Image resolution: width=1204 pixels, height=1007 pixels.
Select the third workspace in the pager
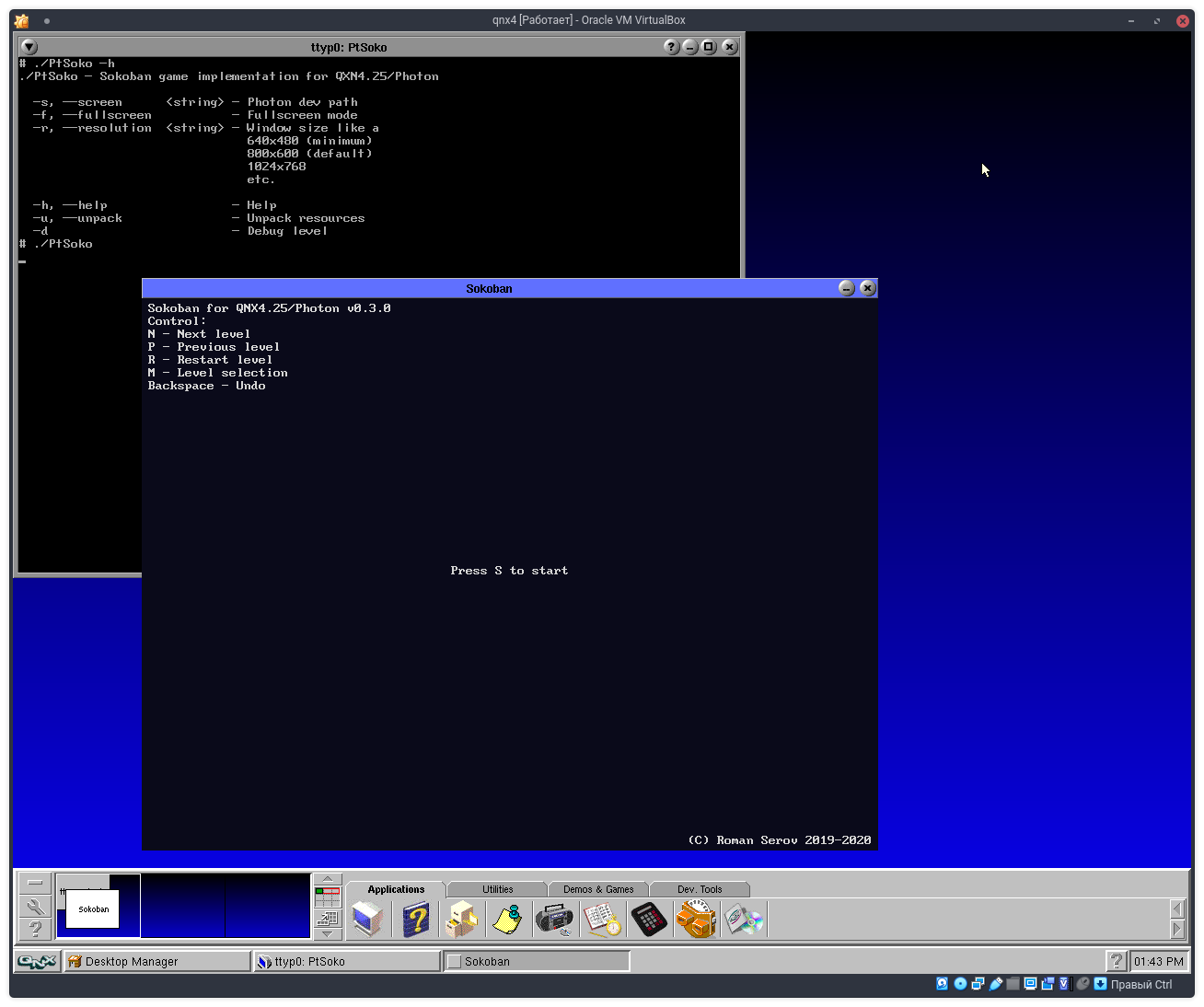267,907
